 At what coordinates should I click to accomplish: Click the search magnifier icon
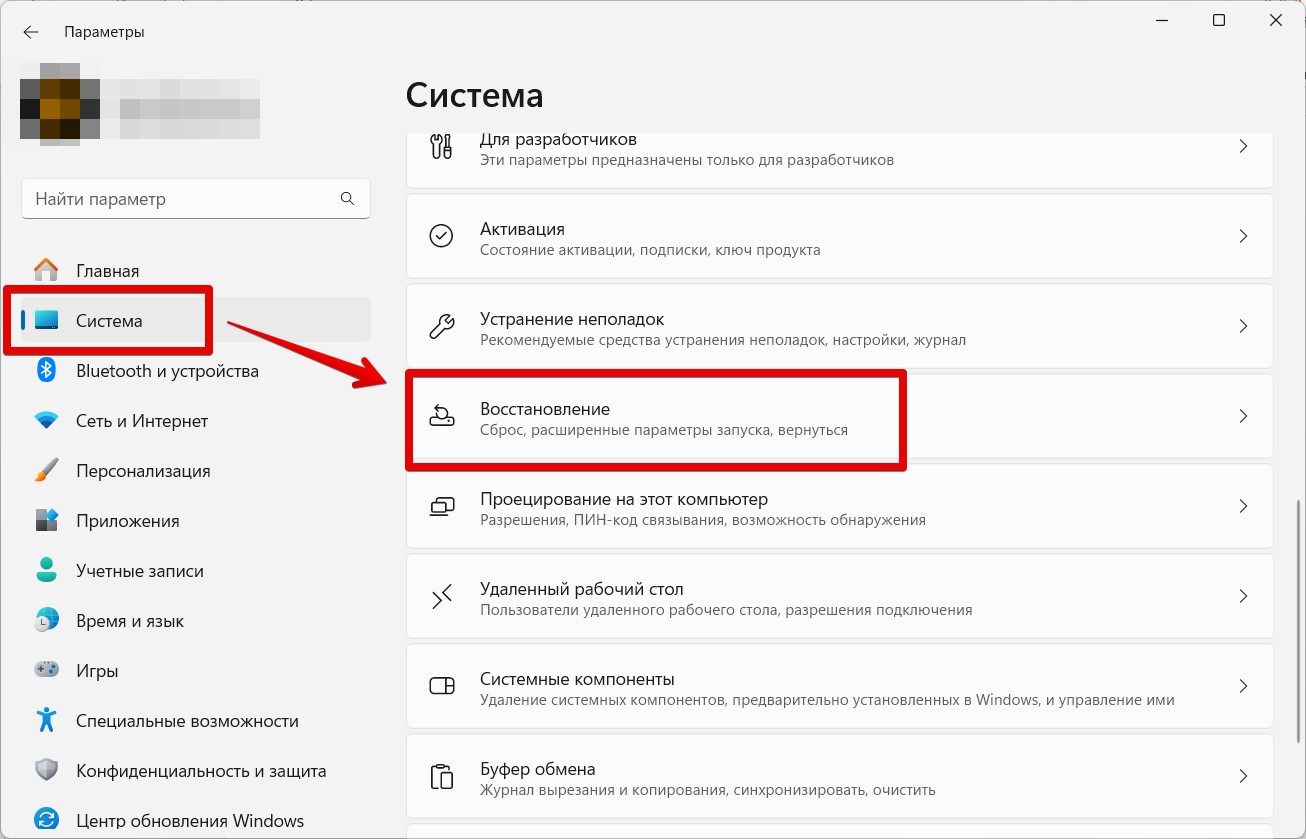347,198
